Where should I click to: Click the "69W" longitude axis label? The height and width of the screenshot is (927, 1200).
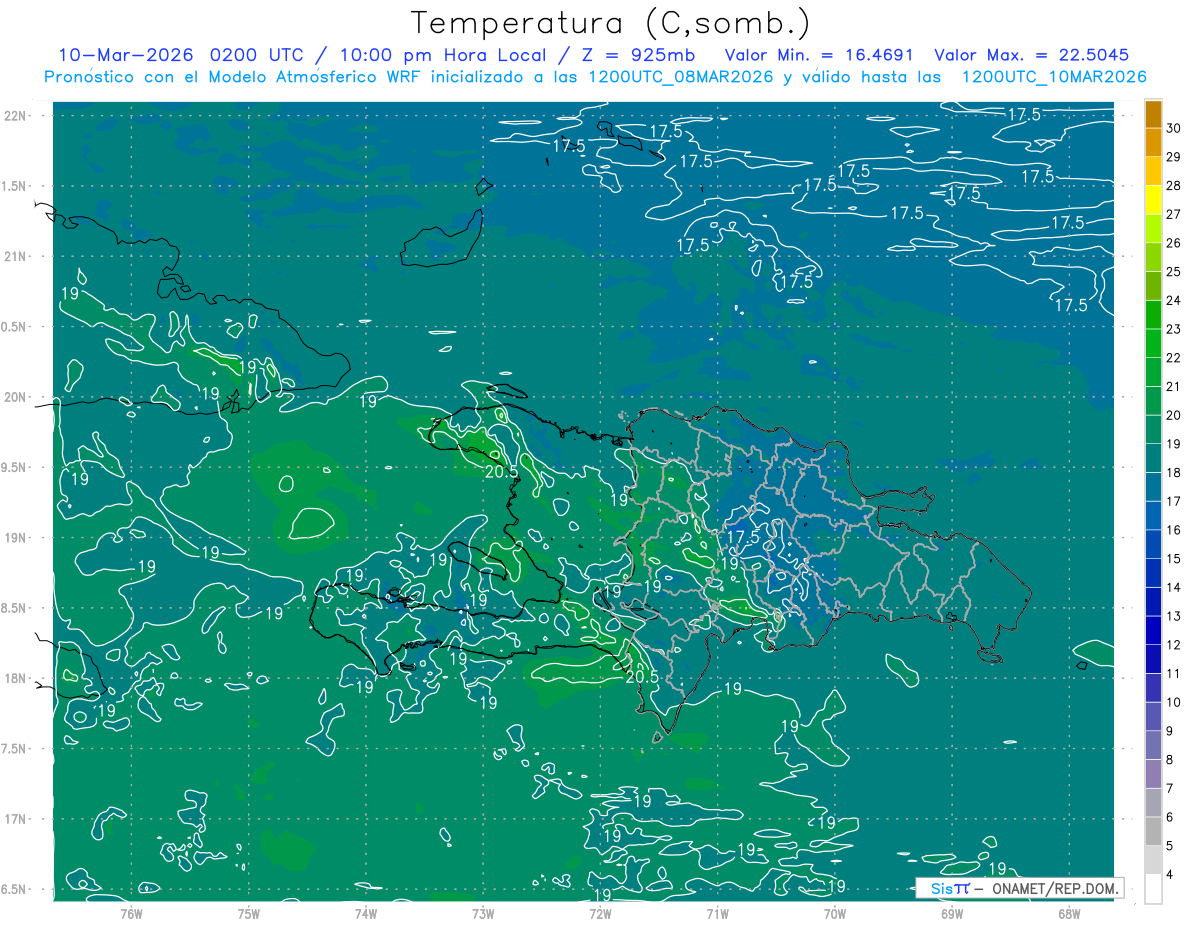point(952,913)
